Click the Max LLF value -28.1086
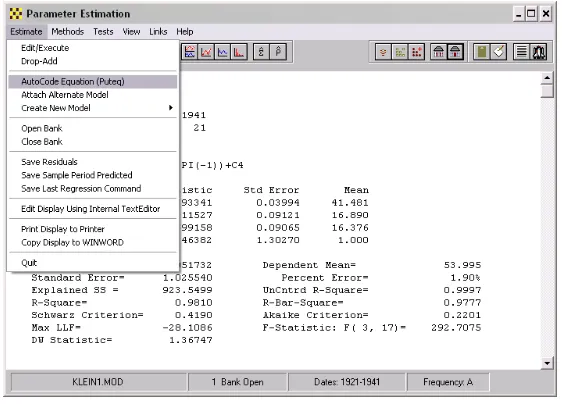Screen dimensions: 562x404 [x=187, y=328]
